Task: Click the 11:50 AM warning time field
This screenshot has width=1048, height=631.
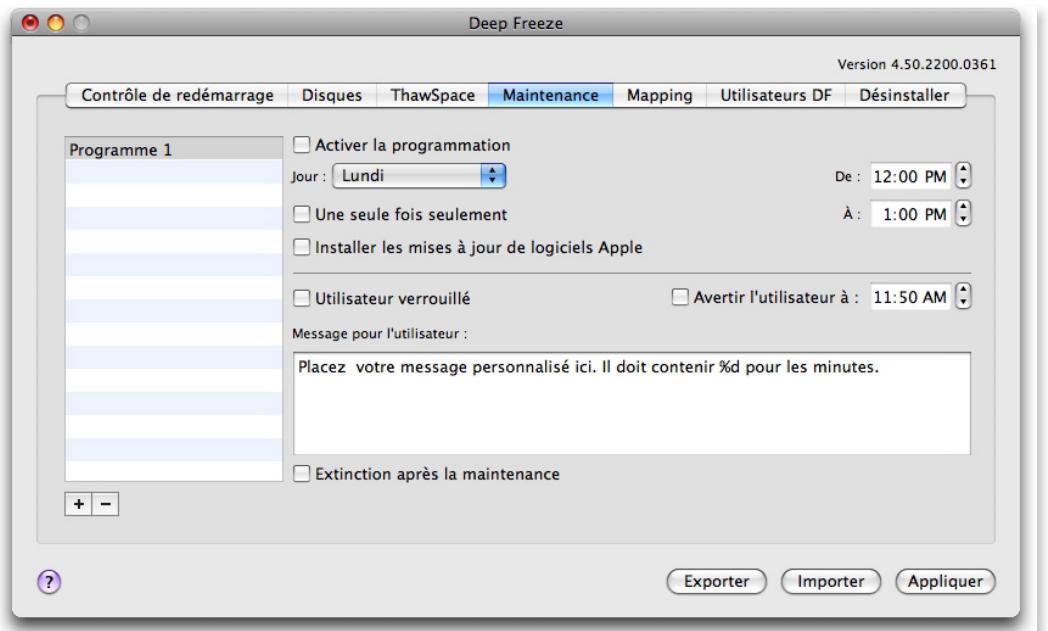Action: coord(910,297)
